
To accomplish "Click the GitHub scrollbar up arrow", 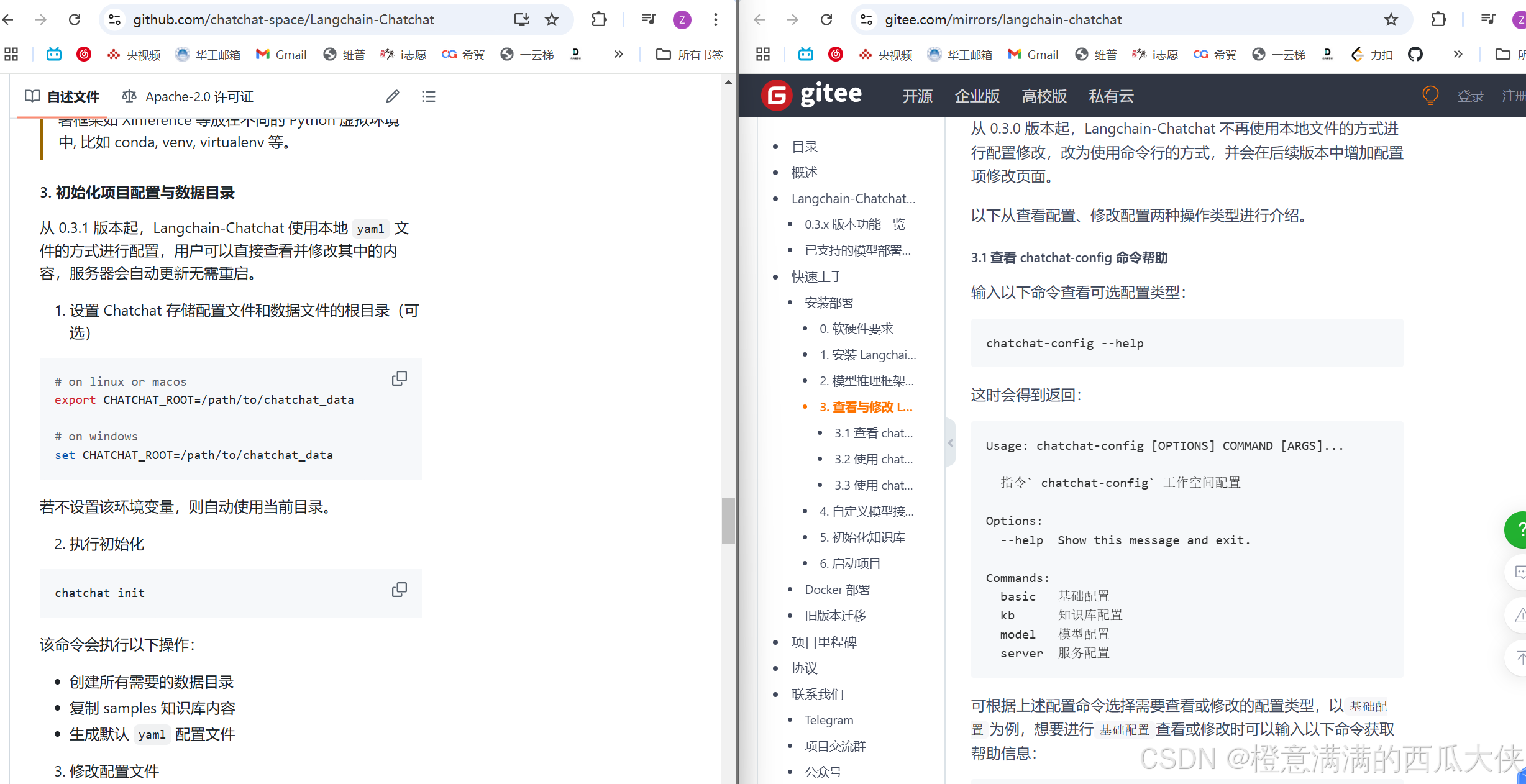I will (728, 82).
